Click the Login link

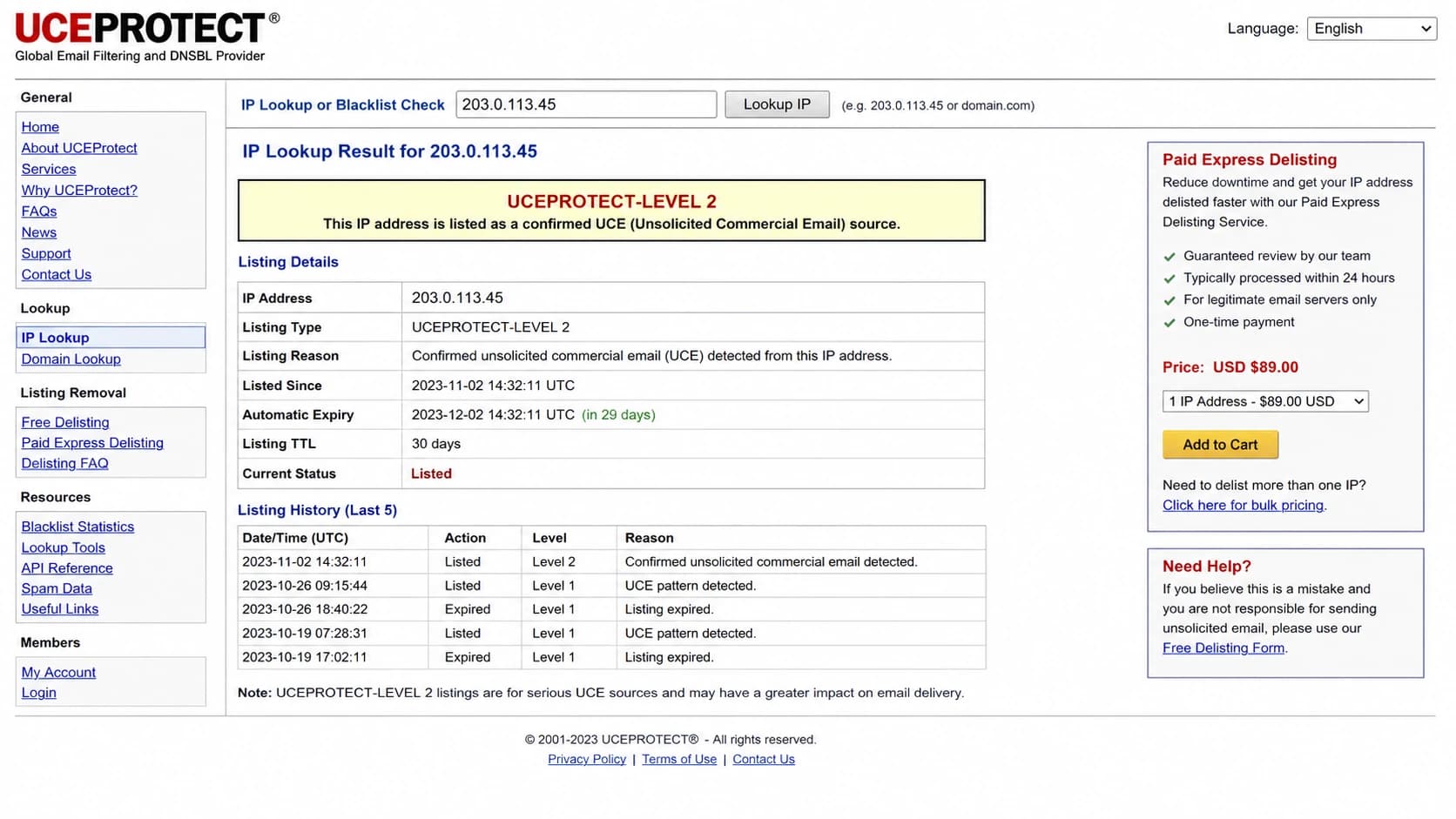tap(38, 693)
